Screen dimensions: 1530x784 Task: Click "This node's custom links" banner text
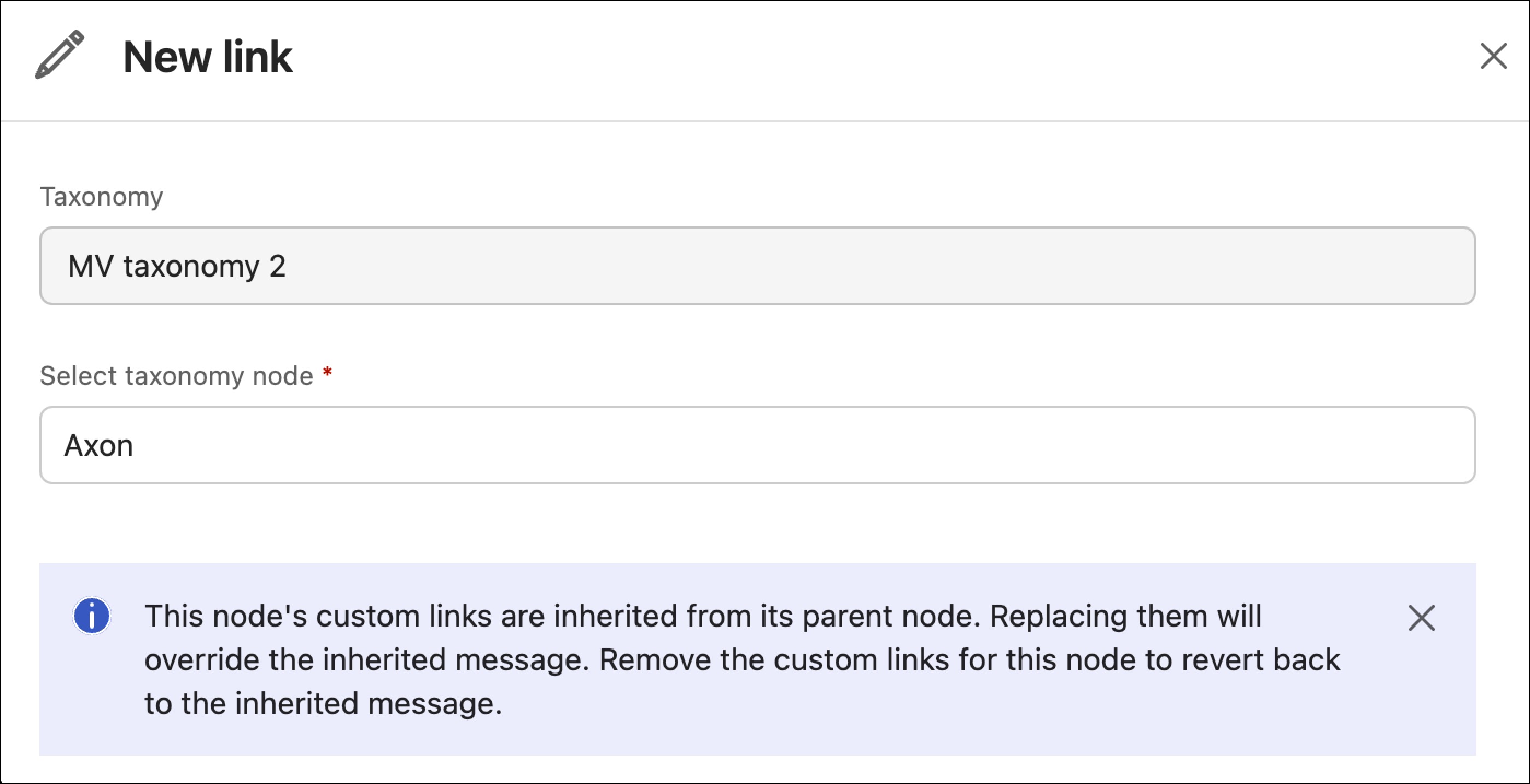[x=318, y=616]
